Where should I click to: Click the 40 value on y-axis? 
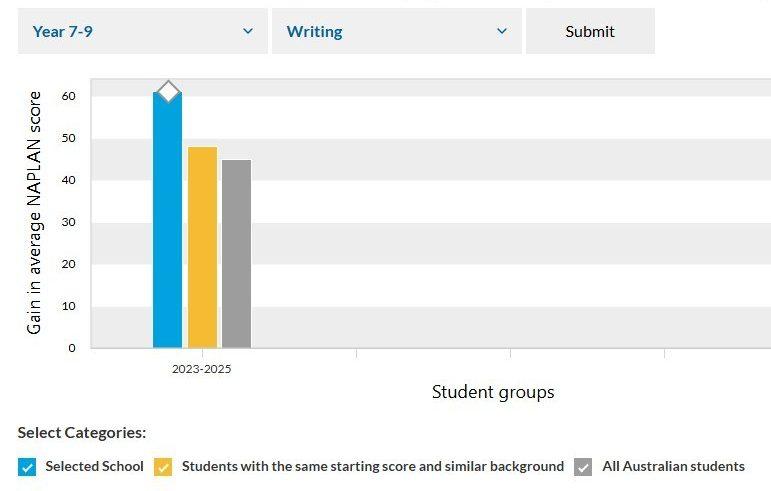point(69,180)
